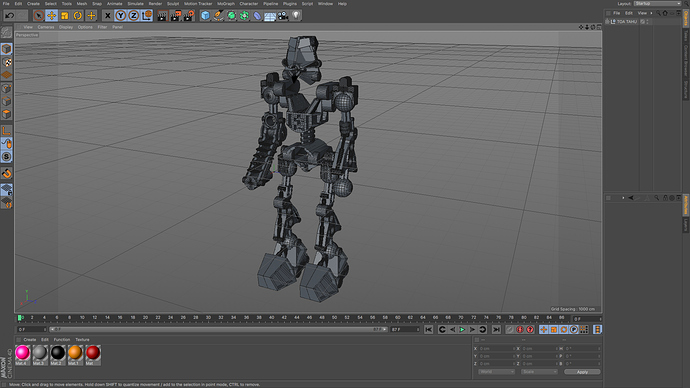Open the Character menu
This screenshot has height=388, width=690.
(249, 4)
